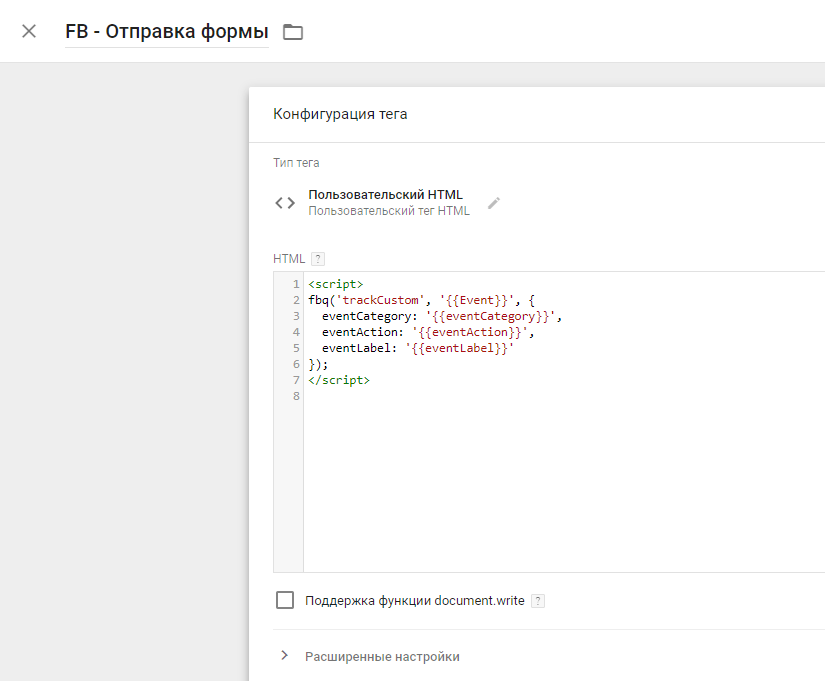Edit the tag name FB - Отправка формы
Image resolution: width=825 pixels, height=681 pixels.
167,32
